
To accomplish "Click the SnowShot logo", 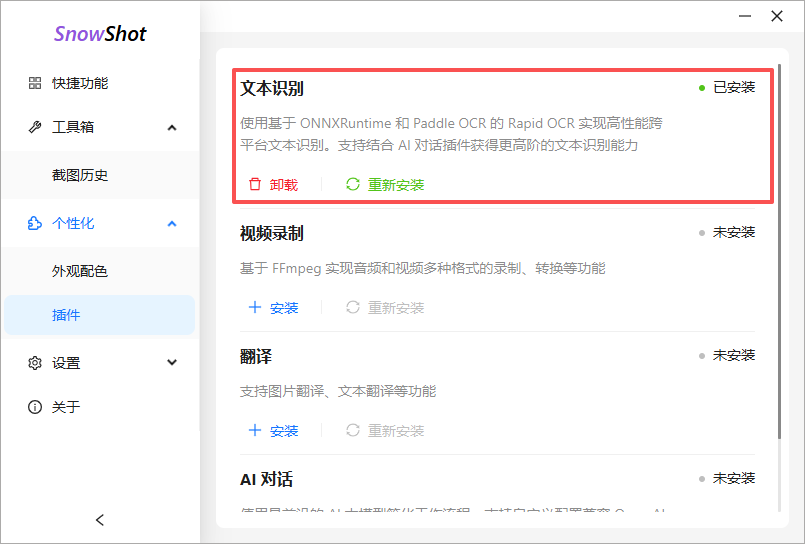I will tap(100, 34).
